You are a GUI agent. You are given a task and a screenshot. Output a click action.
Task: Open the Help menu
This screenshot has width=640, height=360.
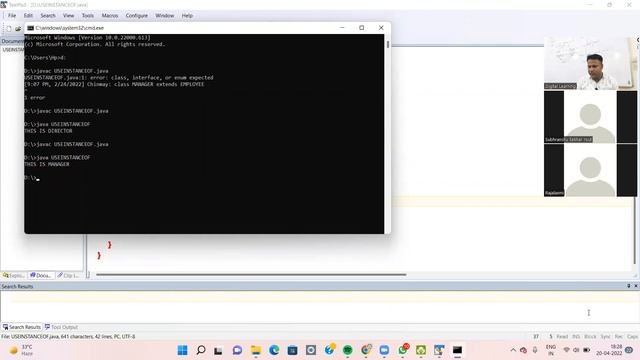coord(187,16)
